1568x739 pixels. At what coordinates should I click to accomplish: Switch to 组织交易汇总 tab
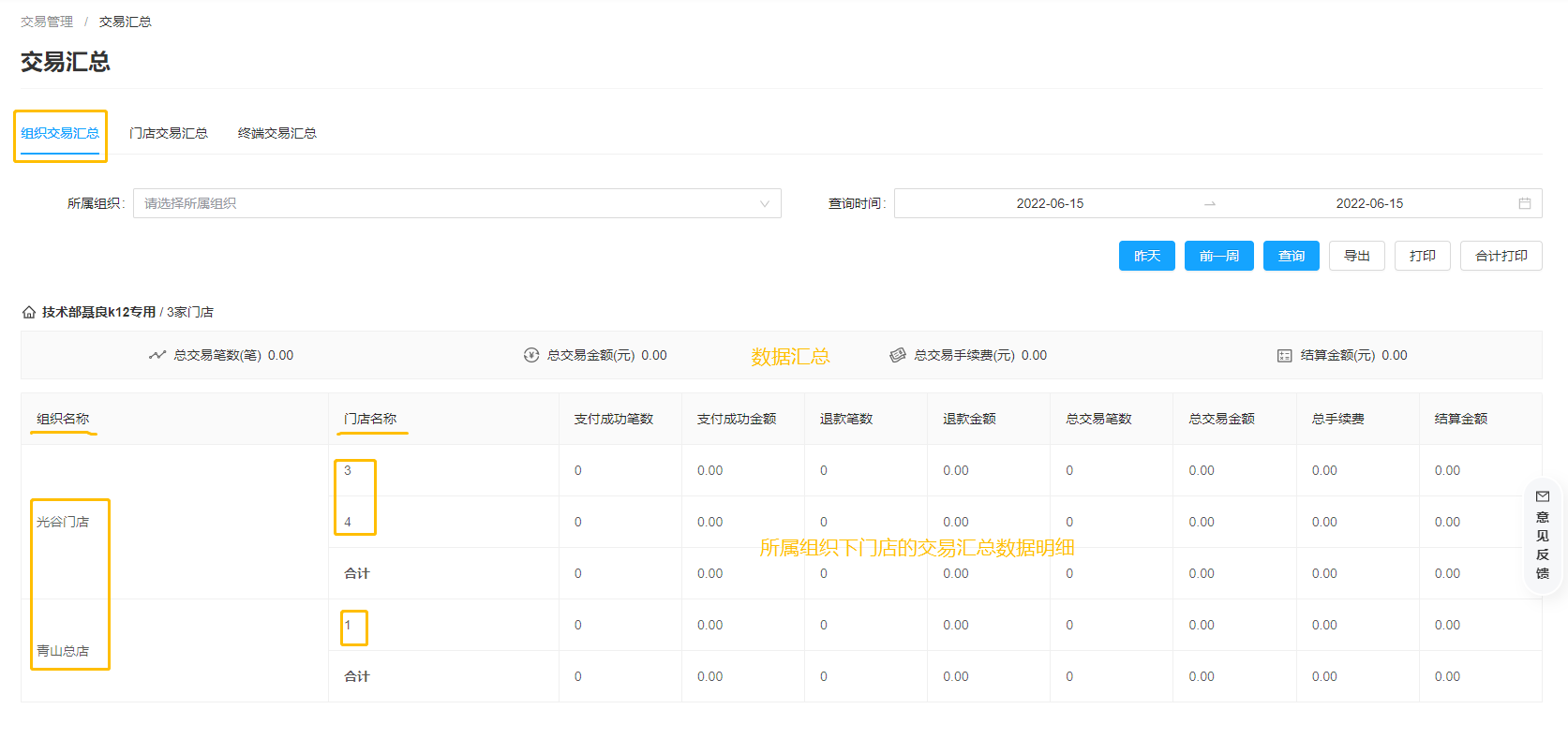point(60,133)
